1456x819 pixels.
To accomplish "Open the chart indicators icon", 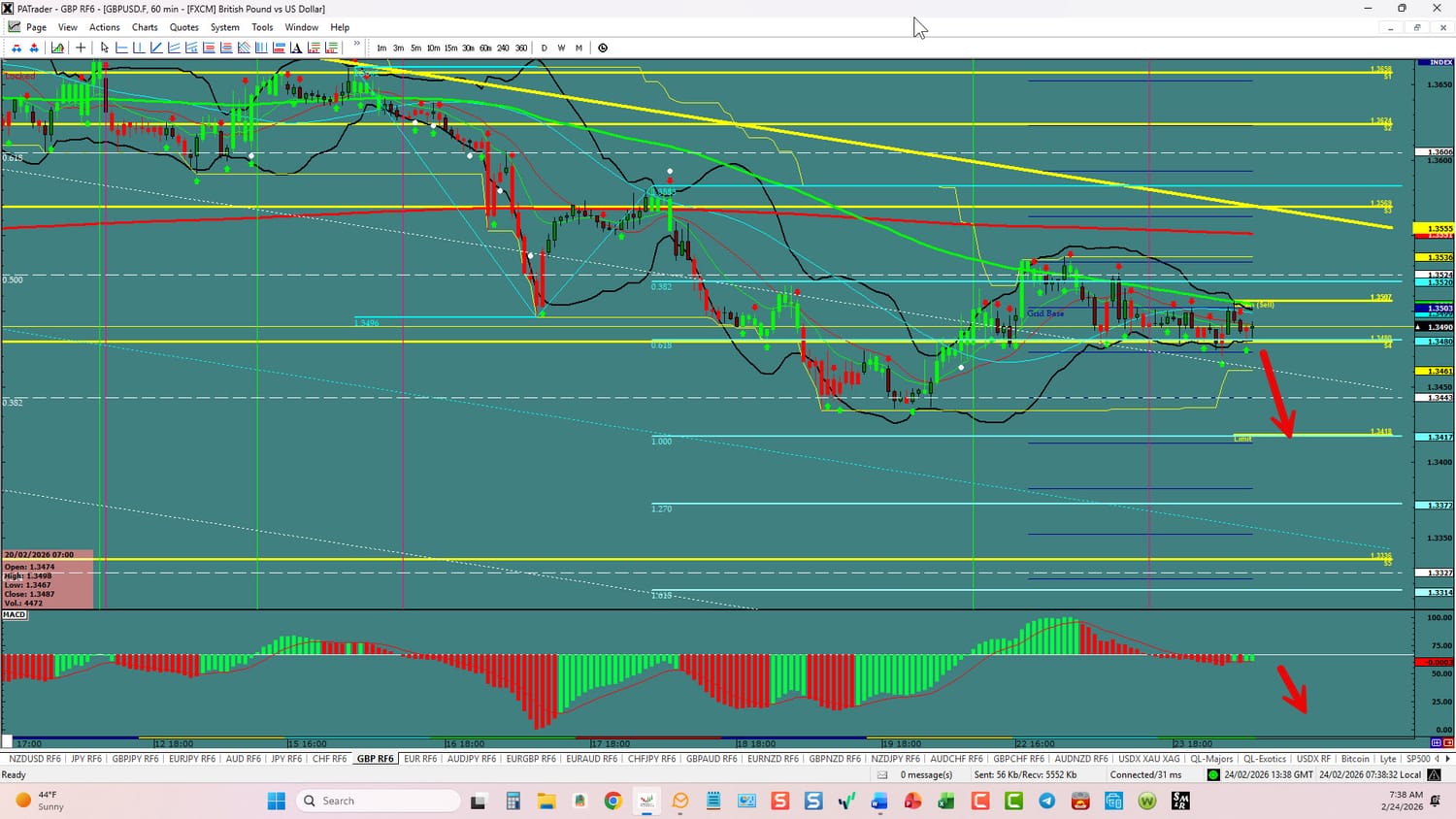I will click(x=58, y=48).
